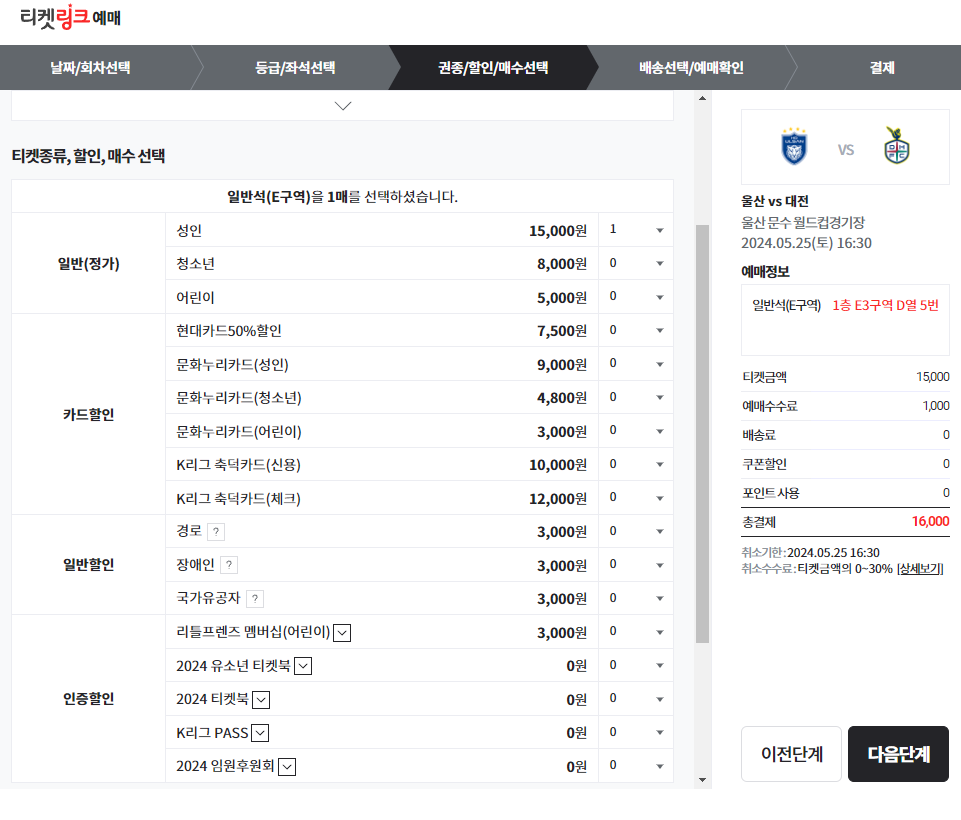Viewport: 961px width, 820px height.
Task: Click the help icon next to 국가유공자
Action: tap(255, 599)
